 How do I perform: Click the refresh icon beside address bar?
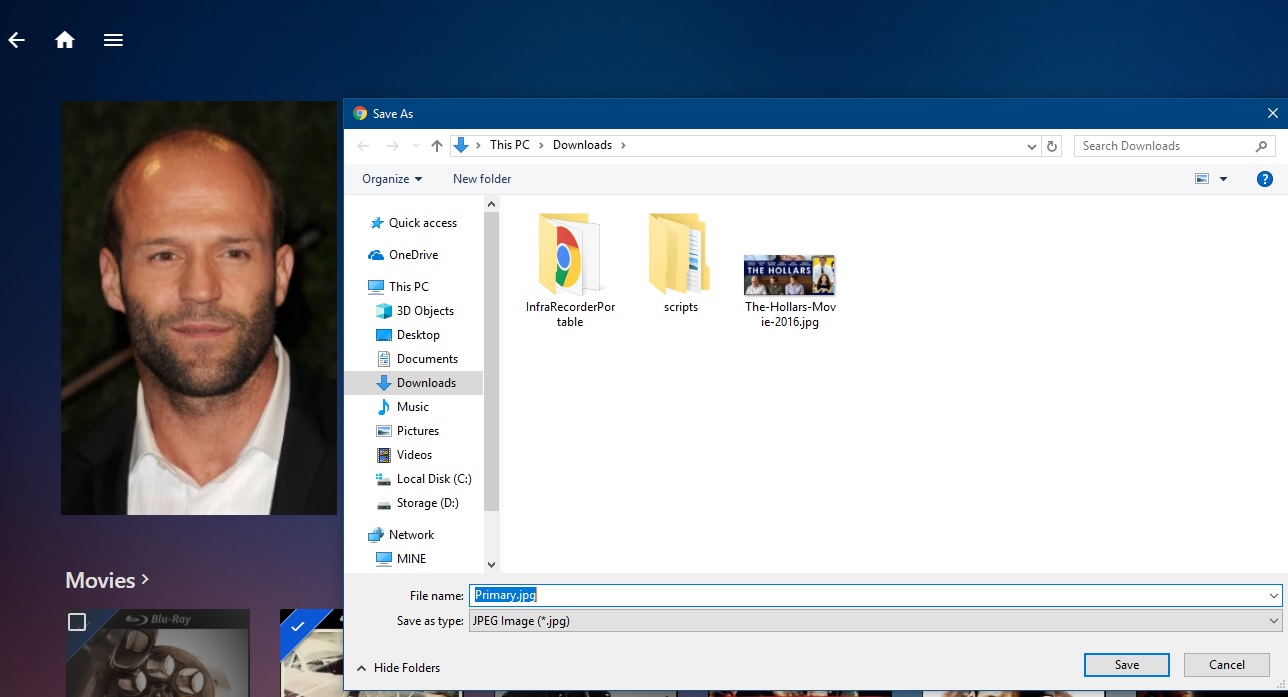coord(1051,146)
